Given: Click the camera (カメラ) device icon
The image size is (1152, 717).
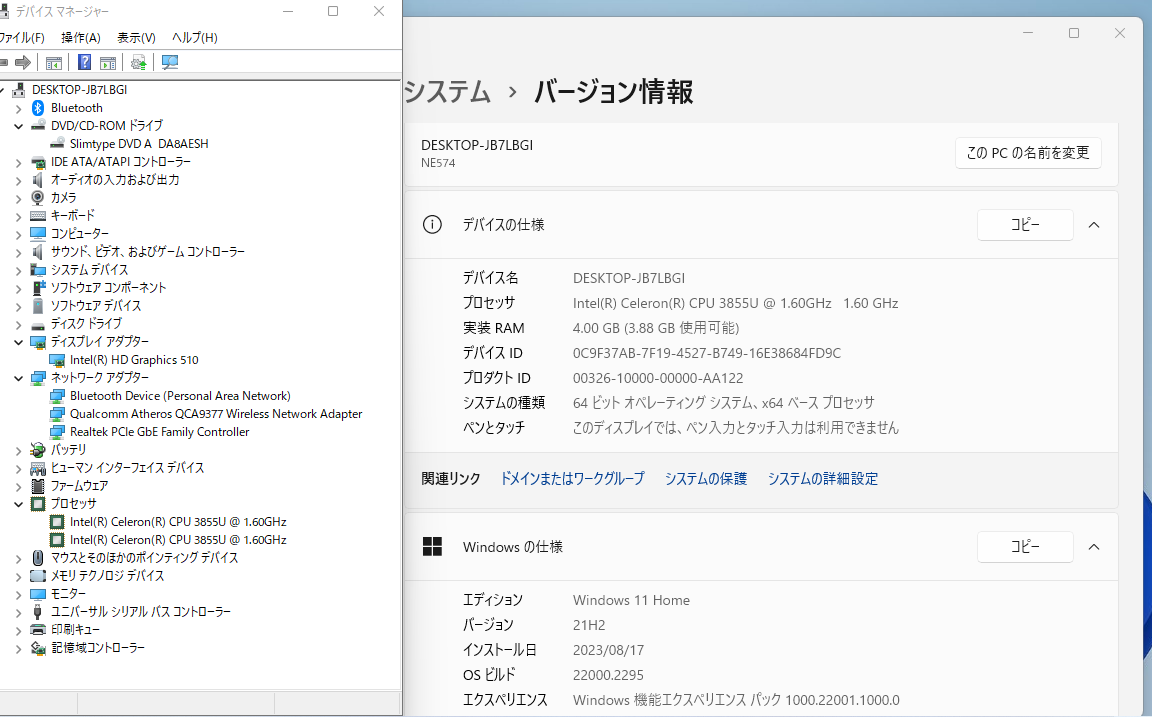Looking at the screenshot, I should [x=38, y=198].
